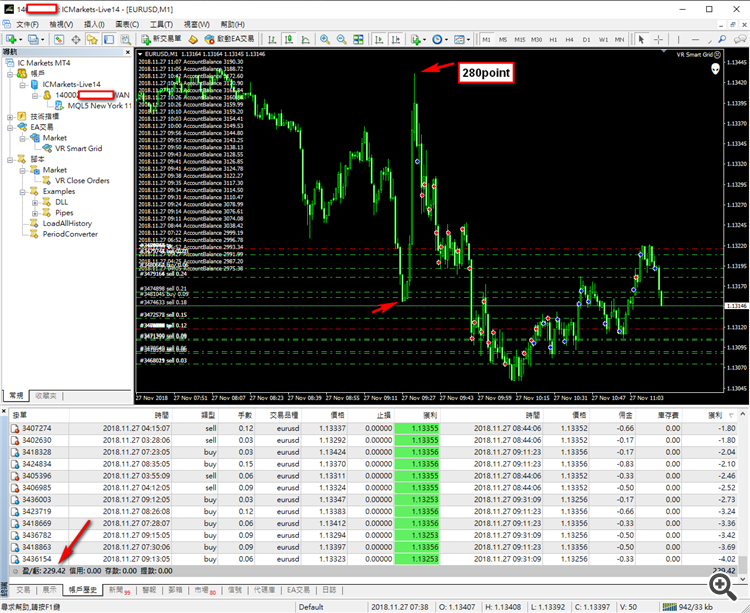Switch to the EA交易 terminal tab
The width and height of the screenshot is (750, 613).
click(298, 590)
